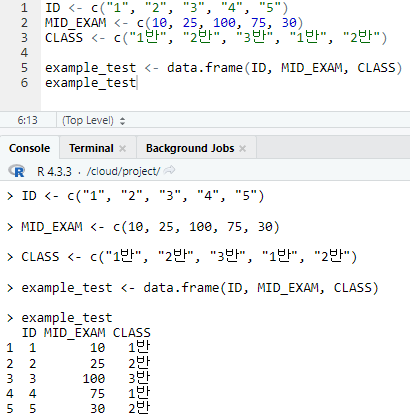Click empty line 4 number in gutter

tap(24, 53)
